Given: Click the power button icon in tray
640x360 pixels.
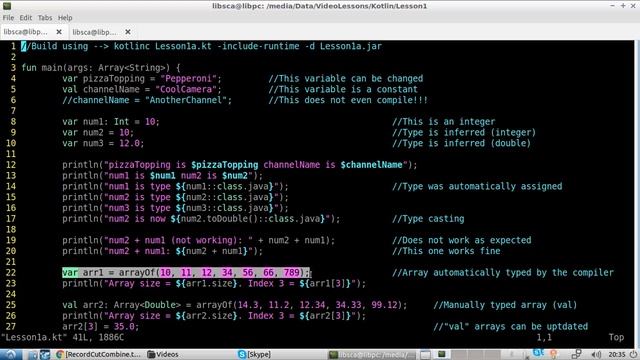Looking at the screenshot, I should (633, 355).
